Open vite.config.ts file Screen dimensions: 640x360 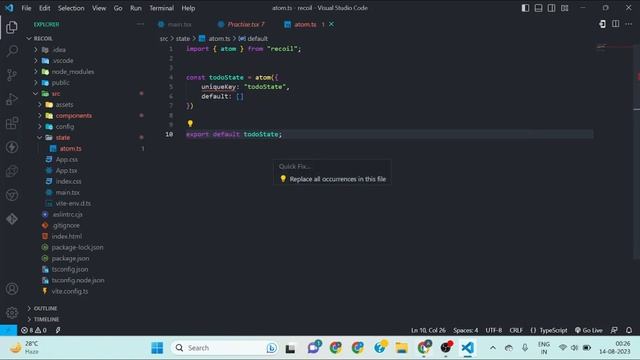pos(69,291)
